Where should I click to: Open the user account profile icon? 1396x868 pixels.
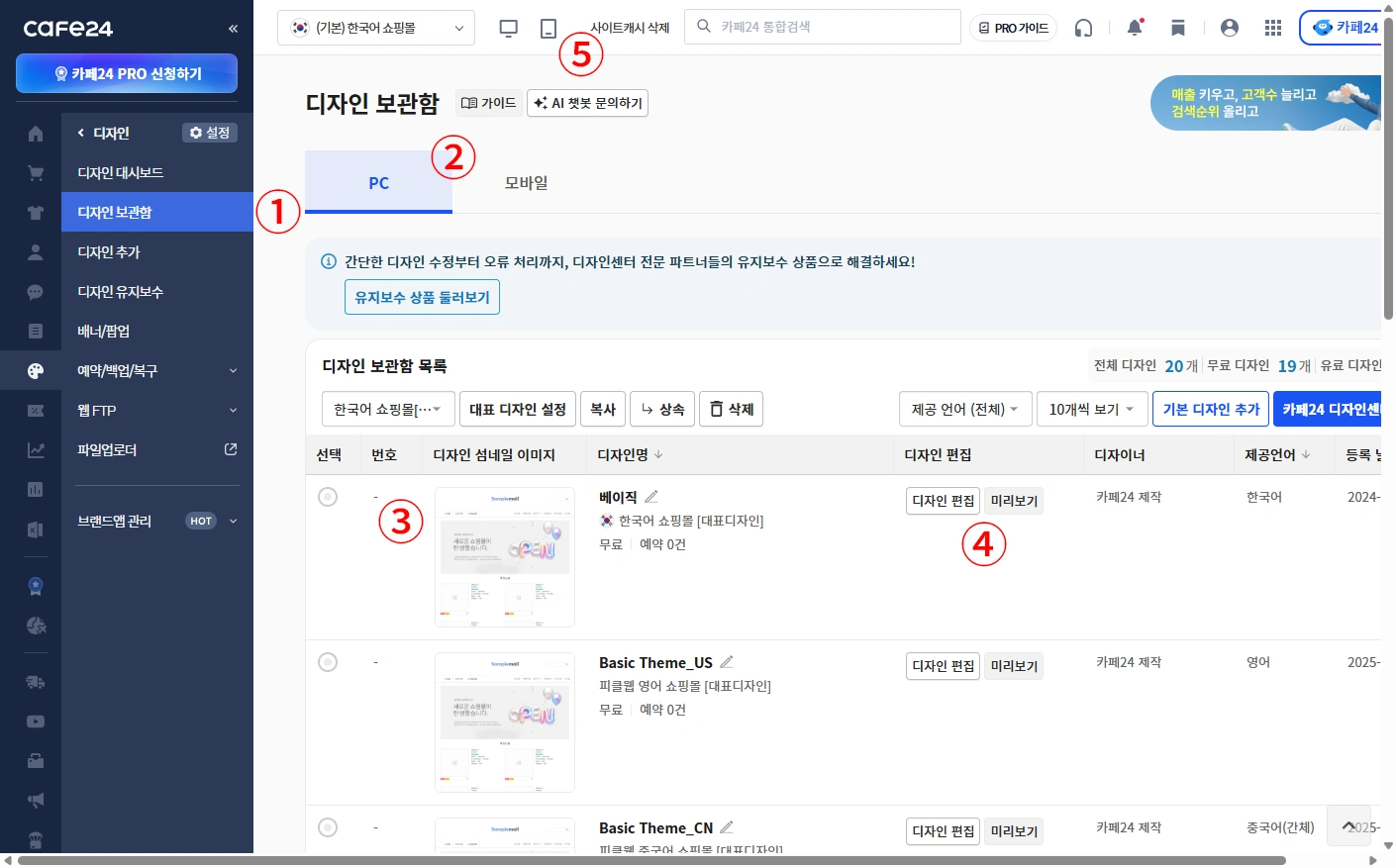pos(1230,28)
